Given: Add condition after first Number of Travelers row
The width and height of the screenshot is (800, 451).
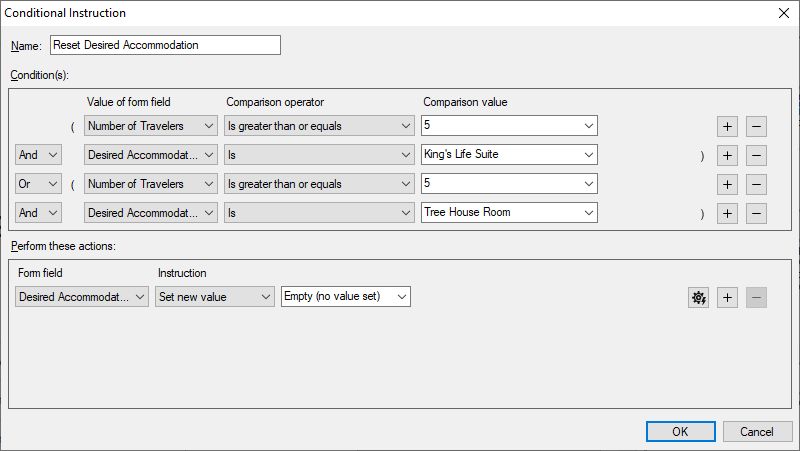Looking at the screenshot, I should [x=727, y=126].
